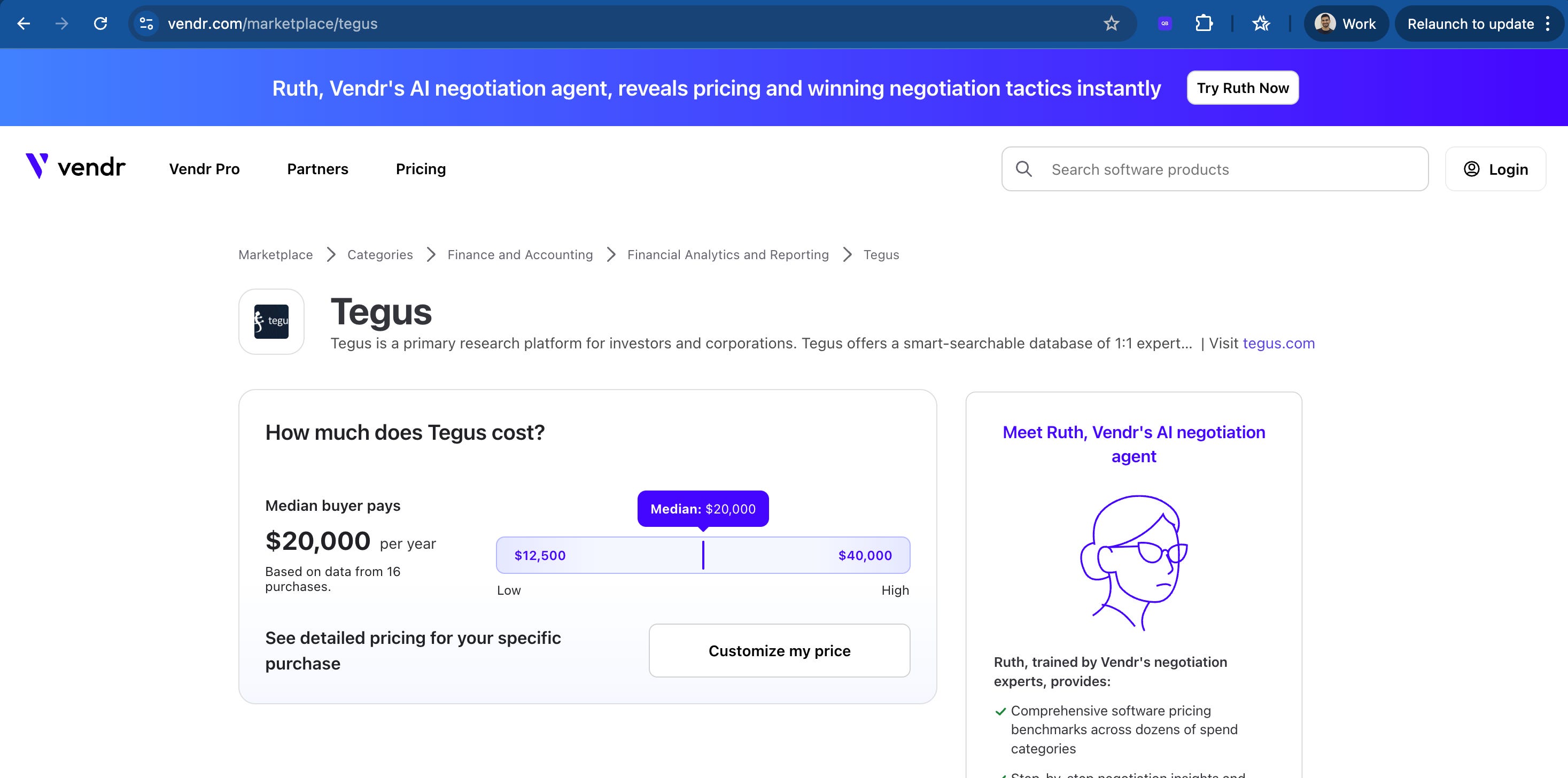
Task: Click the Vendr logo
Action: tap(75, 167)
